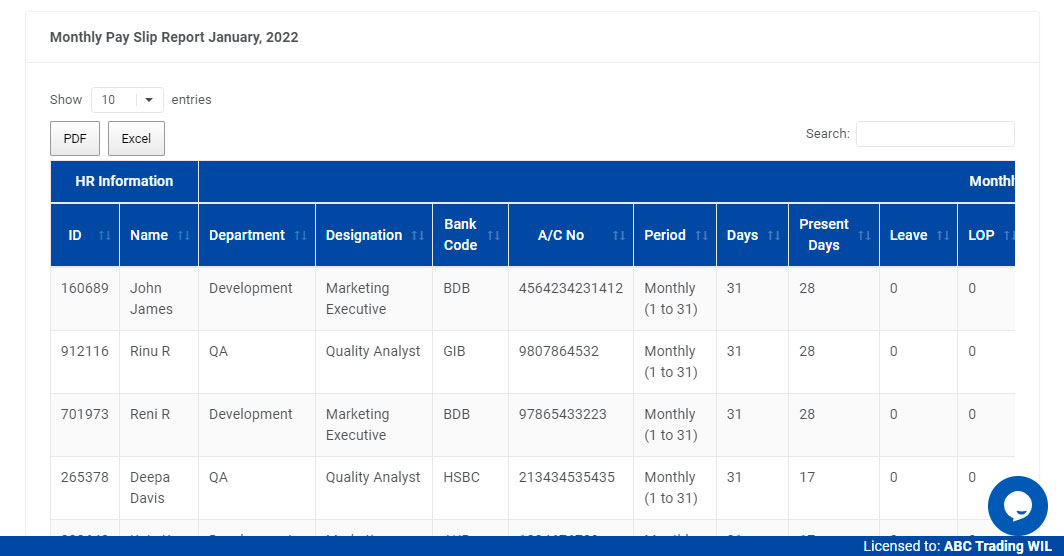Focus the Search input field

pos(934,134)
